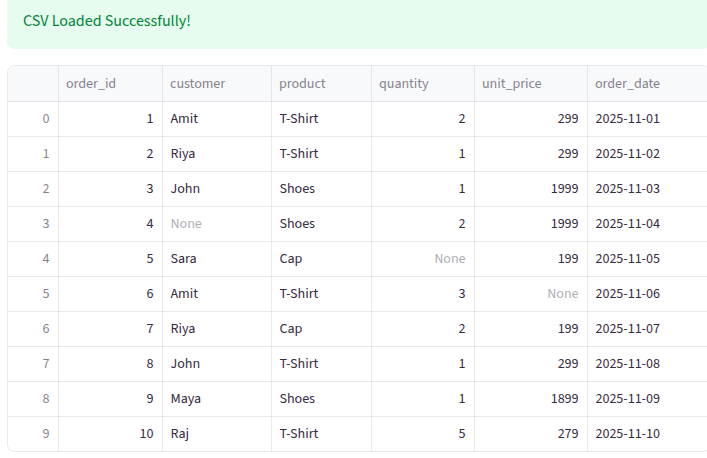
Task: Sort by the customer column header
Action: [198, 84]
